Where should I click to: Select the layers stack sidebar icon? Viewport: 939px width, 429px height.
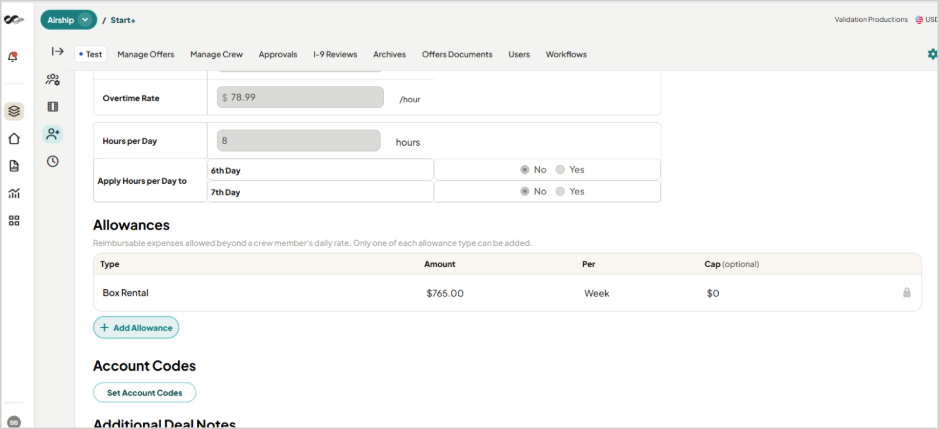(x=14, y=111)
